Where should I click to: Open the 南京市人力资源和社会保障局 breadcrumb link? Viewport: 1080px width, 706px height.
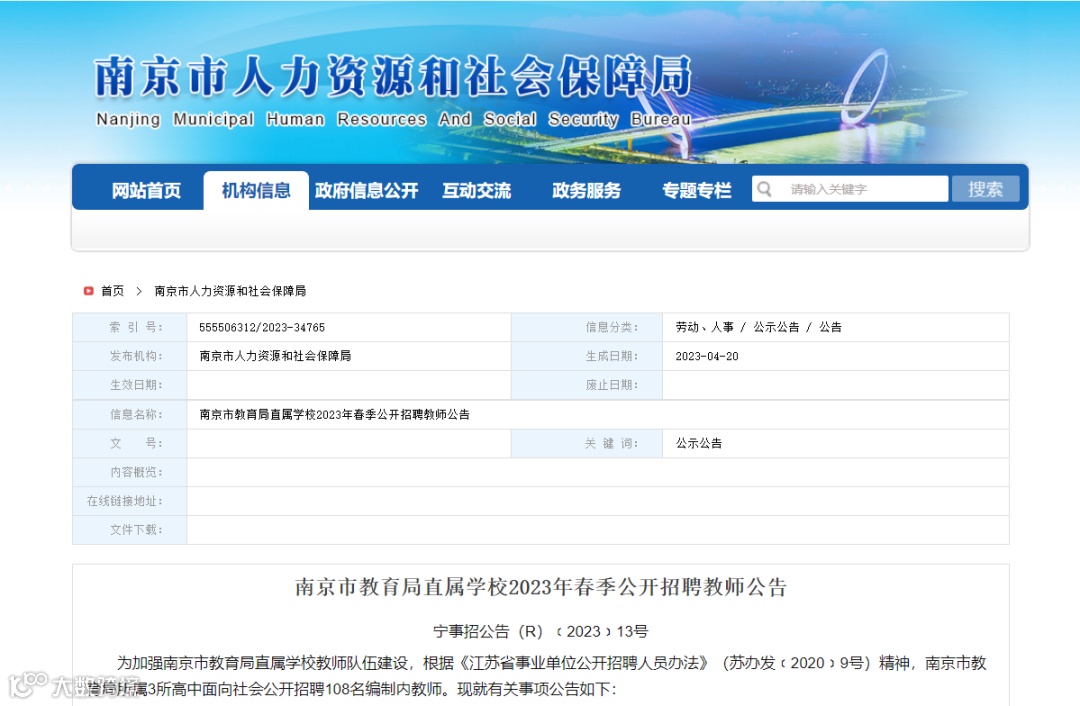pyautogui.click(x=230, y=291)
